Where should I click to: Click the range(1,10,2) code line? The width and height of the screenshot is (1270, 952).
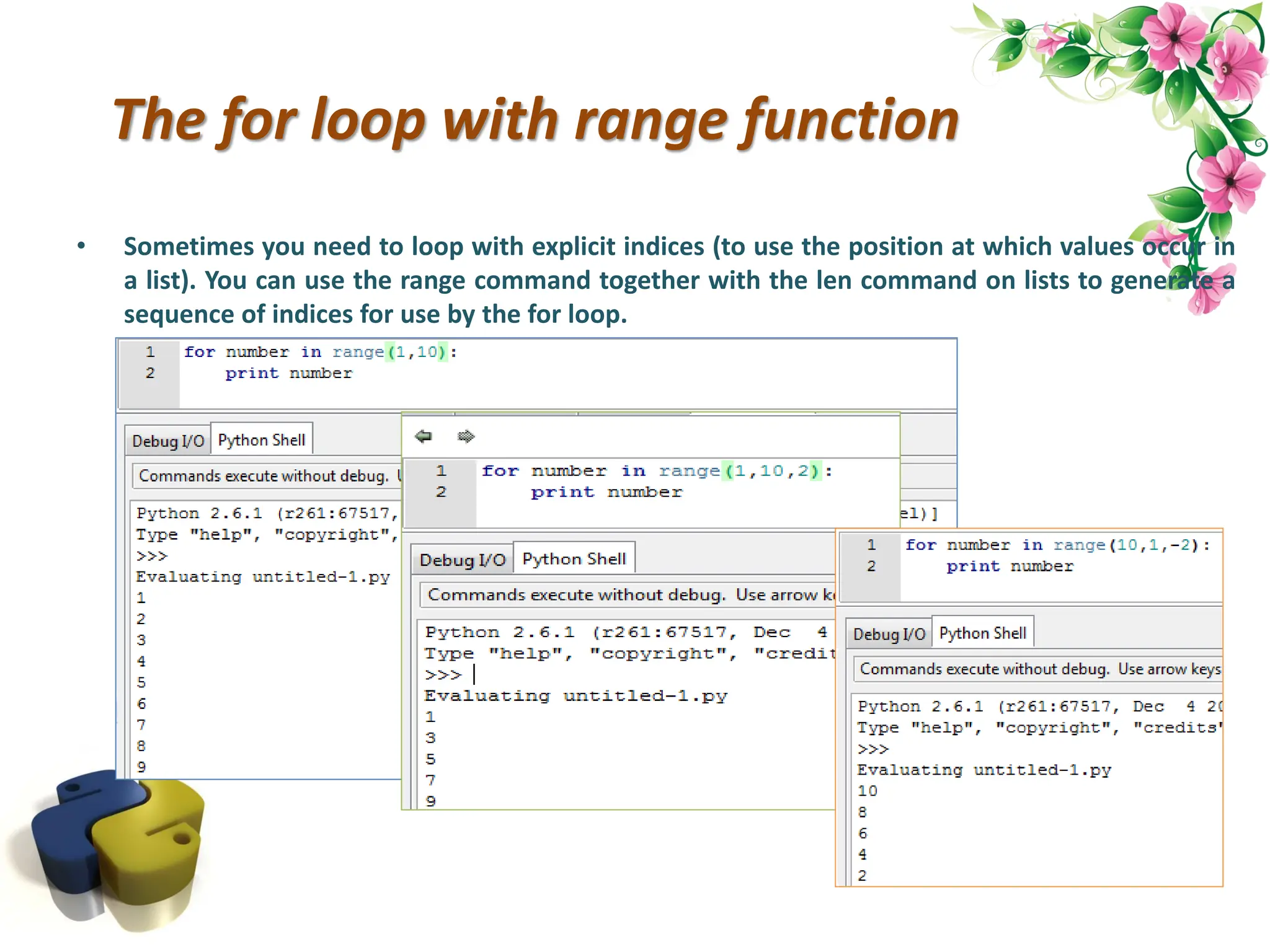[x=657, y=471]
